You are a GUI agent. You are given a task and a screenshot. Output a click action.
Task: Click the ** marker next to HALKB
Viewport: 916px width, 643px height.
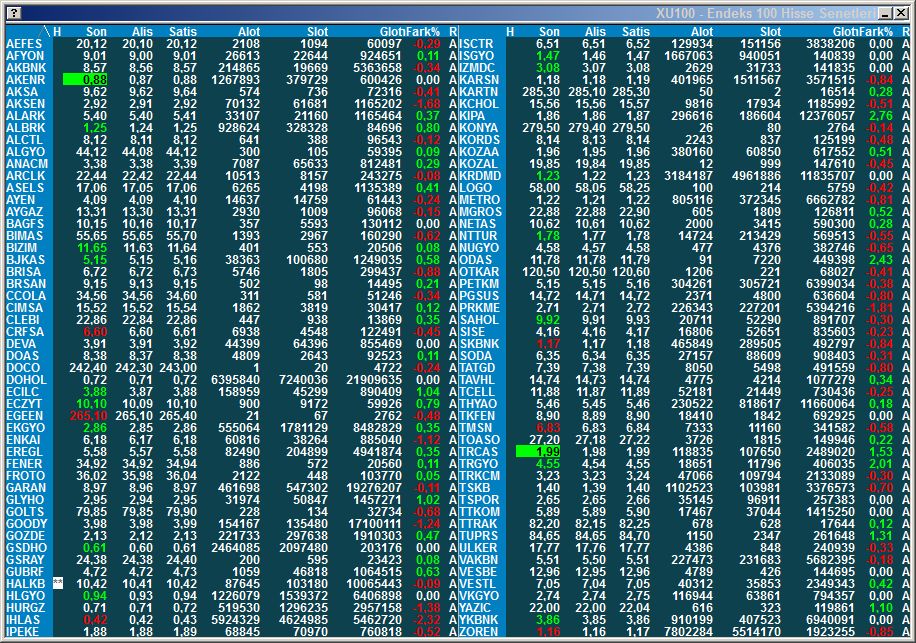(57, 583)
